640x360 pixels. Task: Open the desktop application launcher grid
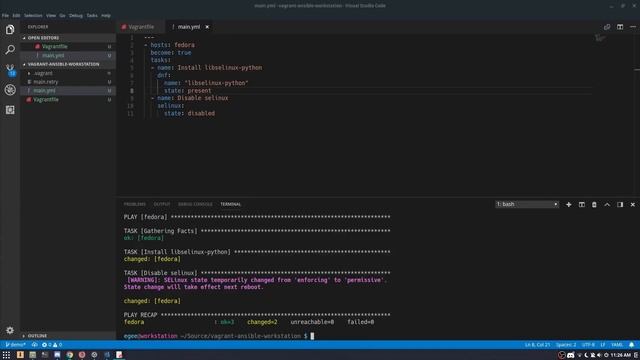click(x=6, y=355)
